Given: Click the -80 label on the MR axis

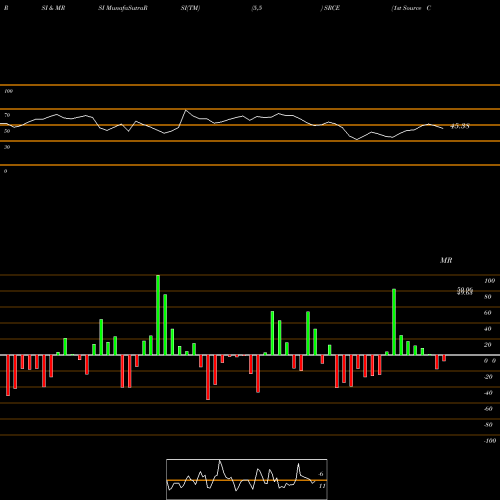Looking at the screenshot, I should tap(488, 425).
